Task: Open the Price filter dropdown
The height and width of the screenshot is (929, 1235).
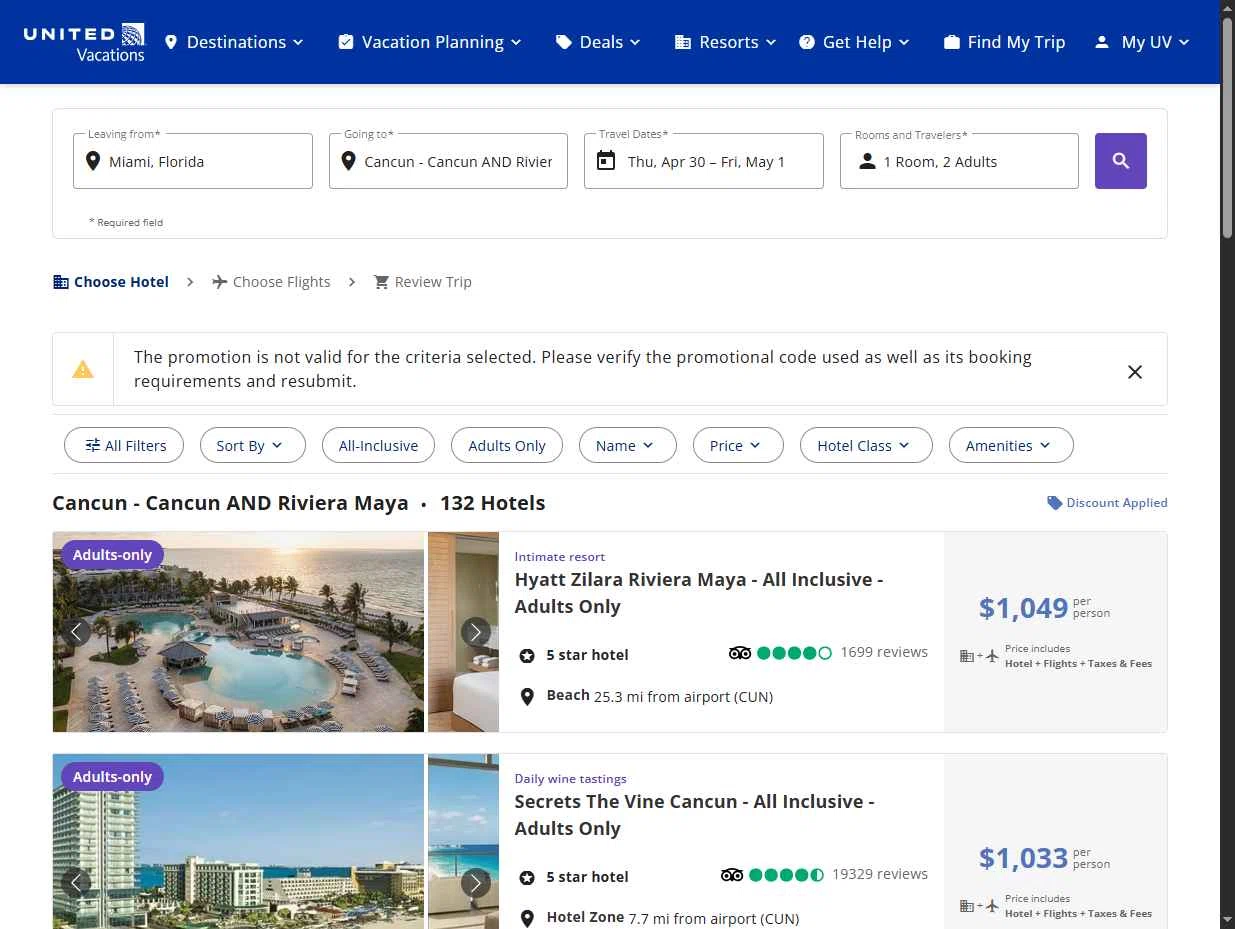Action: pos(738,446)
